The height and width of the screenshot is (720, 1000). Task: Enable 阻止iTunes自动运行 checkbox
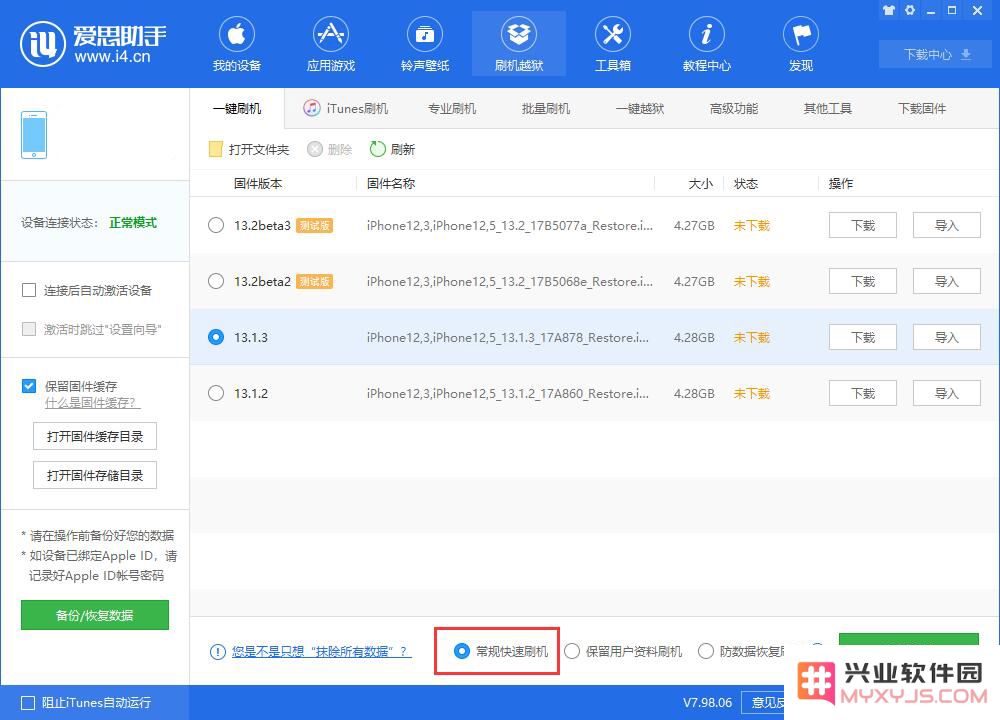point(28,703)
